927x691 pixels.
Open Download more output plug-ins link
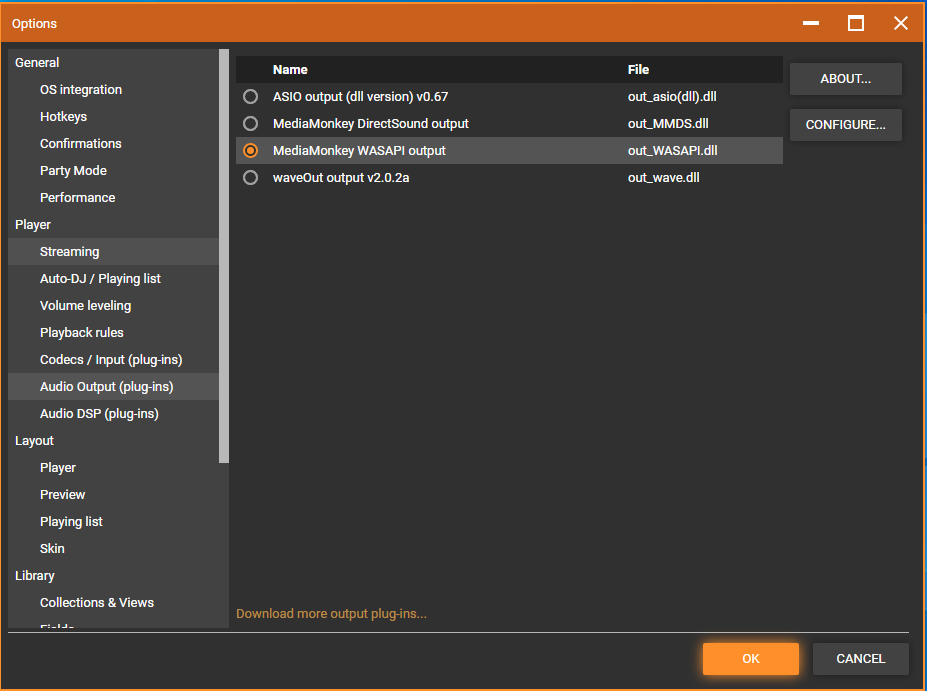point(331,614)
